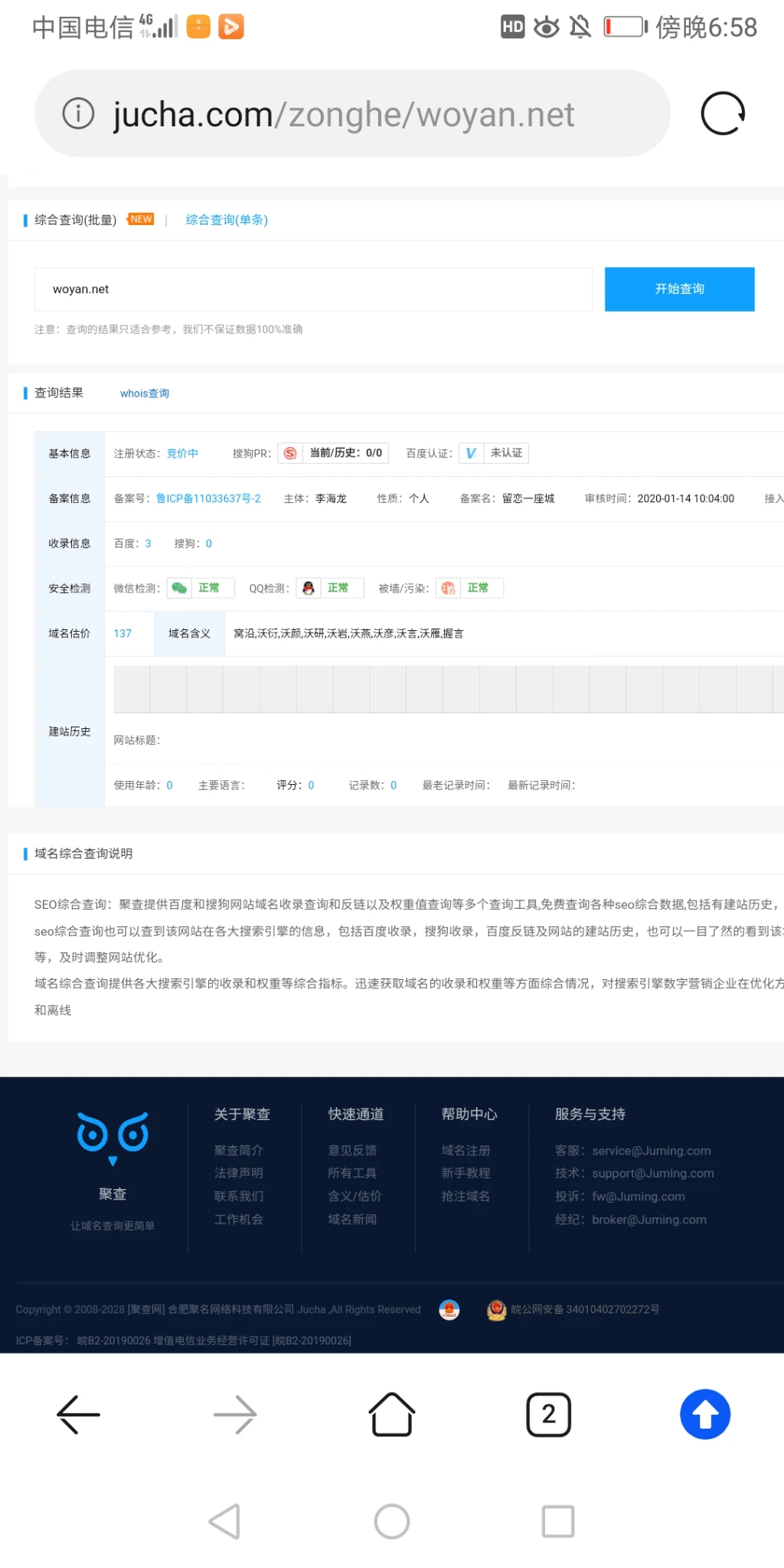This screenshot has height=1568, width=784.
Task: Click the Jucha owl logo in footer
Action: point(113,1137)
